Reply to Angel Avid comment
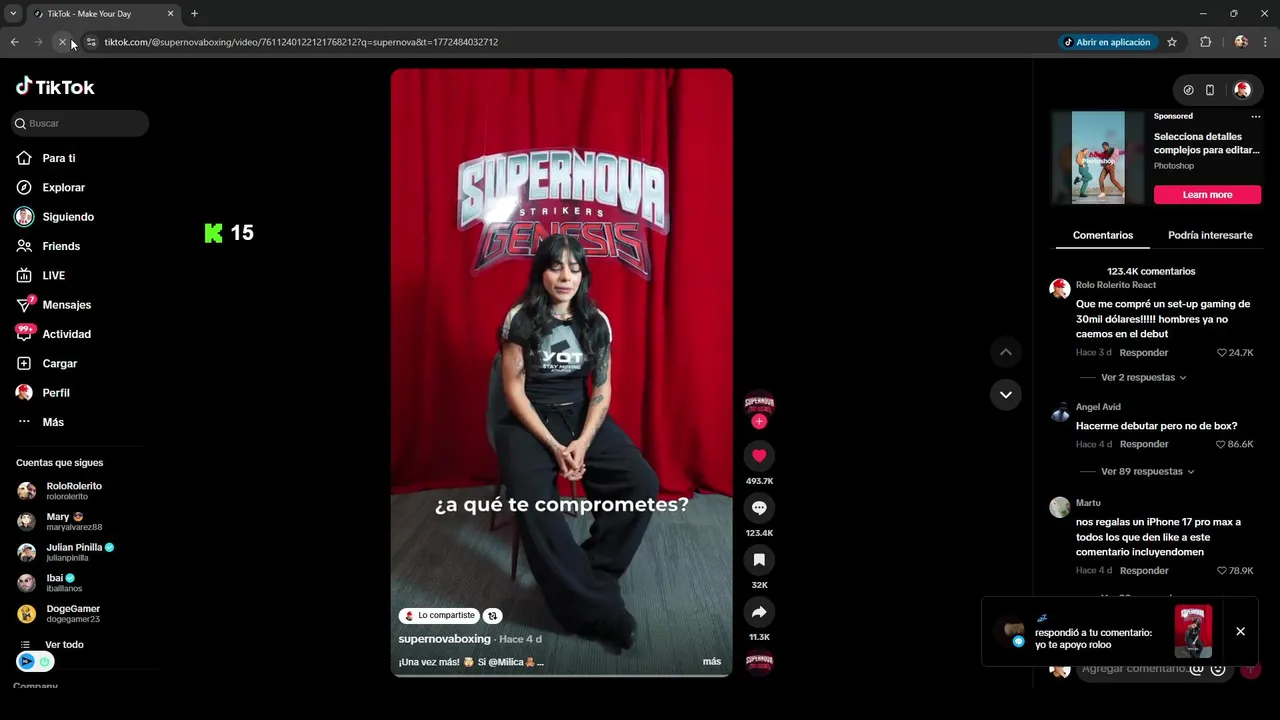 [x=1144, y=444]
